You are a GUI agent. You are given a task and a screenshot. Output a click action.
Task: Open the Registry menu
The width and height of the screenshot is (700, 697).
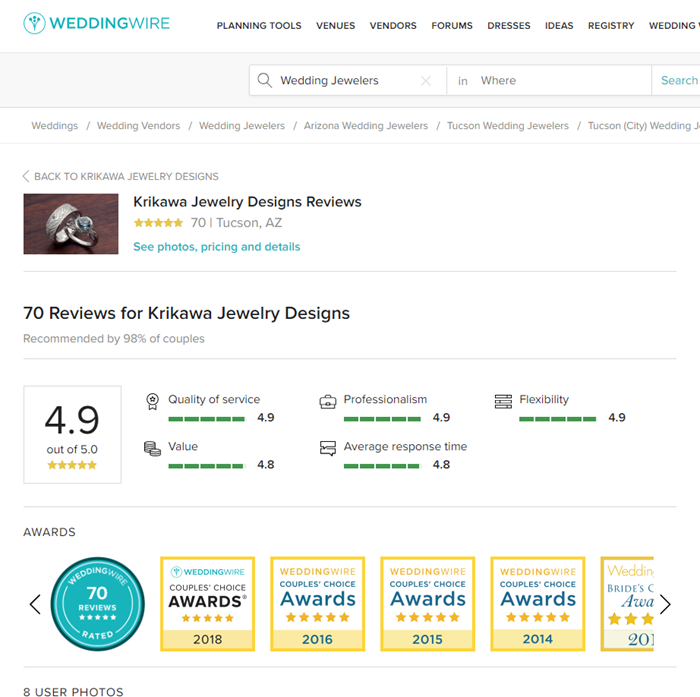click(x=611, y=25)
